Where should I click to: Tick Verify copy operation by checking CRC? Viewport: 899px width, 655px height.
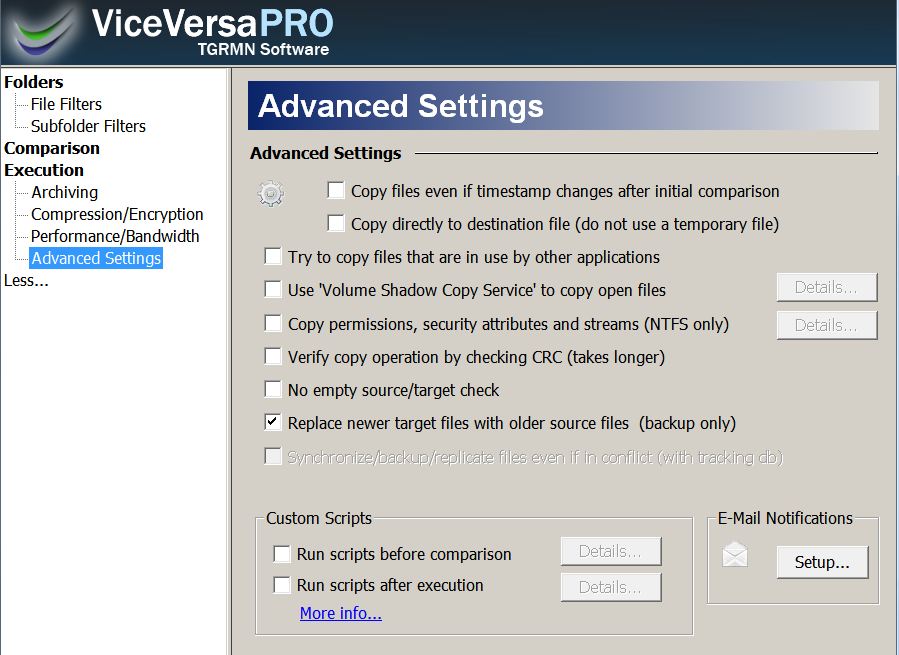click(273, 356)
